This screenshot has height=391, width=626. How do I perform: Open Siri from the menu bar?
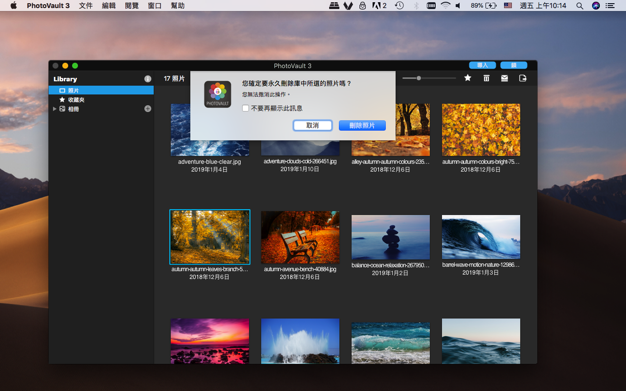[596, 6]
